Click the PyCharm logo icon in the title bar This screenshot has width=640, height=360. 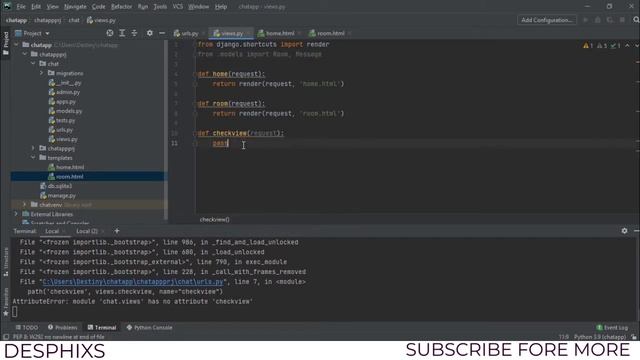(7, 6)
